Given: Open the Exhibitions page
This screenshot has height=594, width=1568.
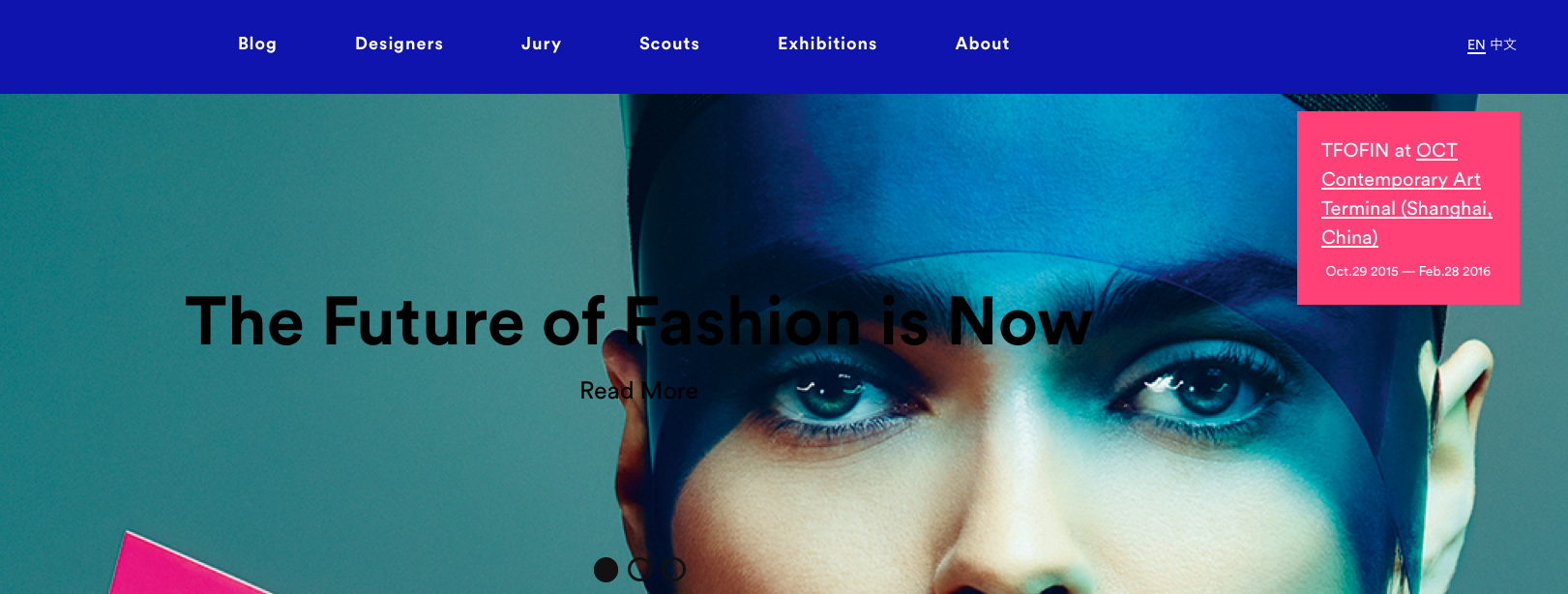Looking at the screenshot, I should pyautogui.click(x=827, y=44).
